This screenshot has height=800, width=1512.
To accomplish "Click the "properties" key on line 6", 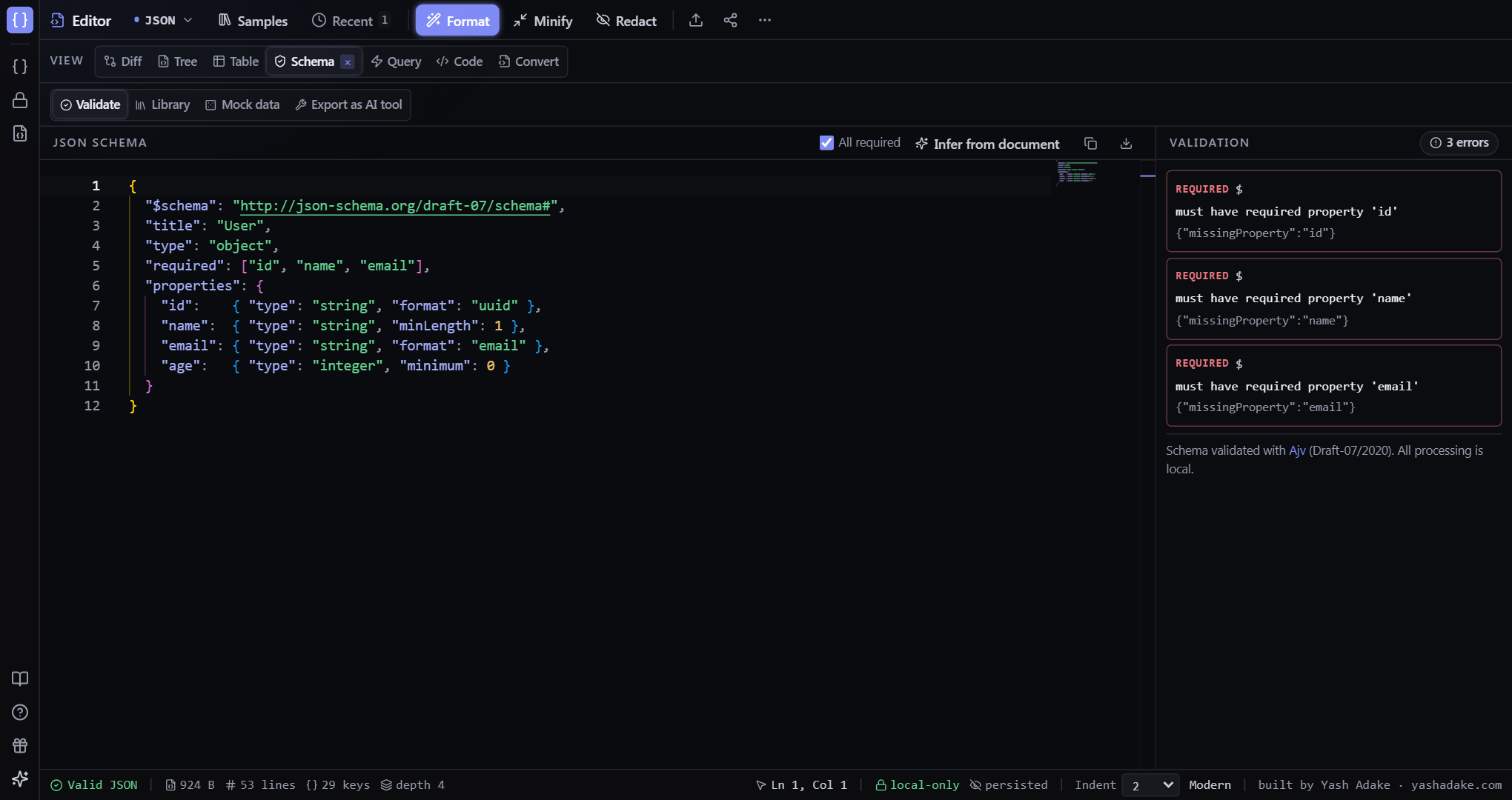I will coord(193,286).
